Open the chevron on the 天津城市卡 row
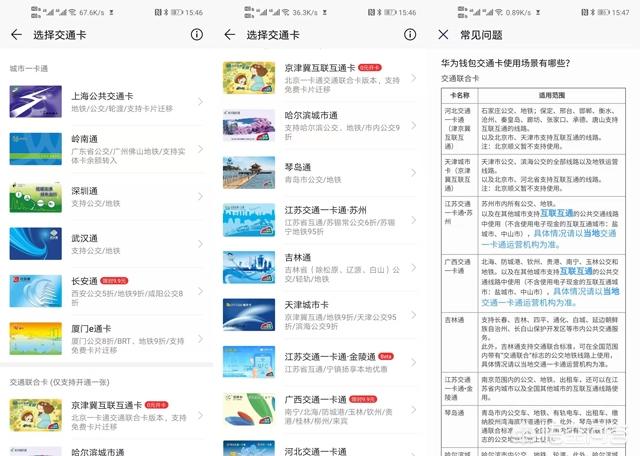 tap(413, 315)
